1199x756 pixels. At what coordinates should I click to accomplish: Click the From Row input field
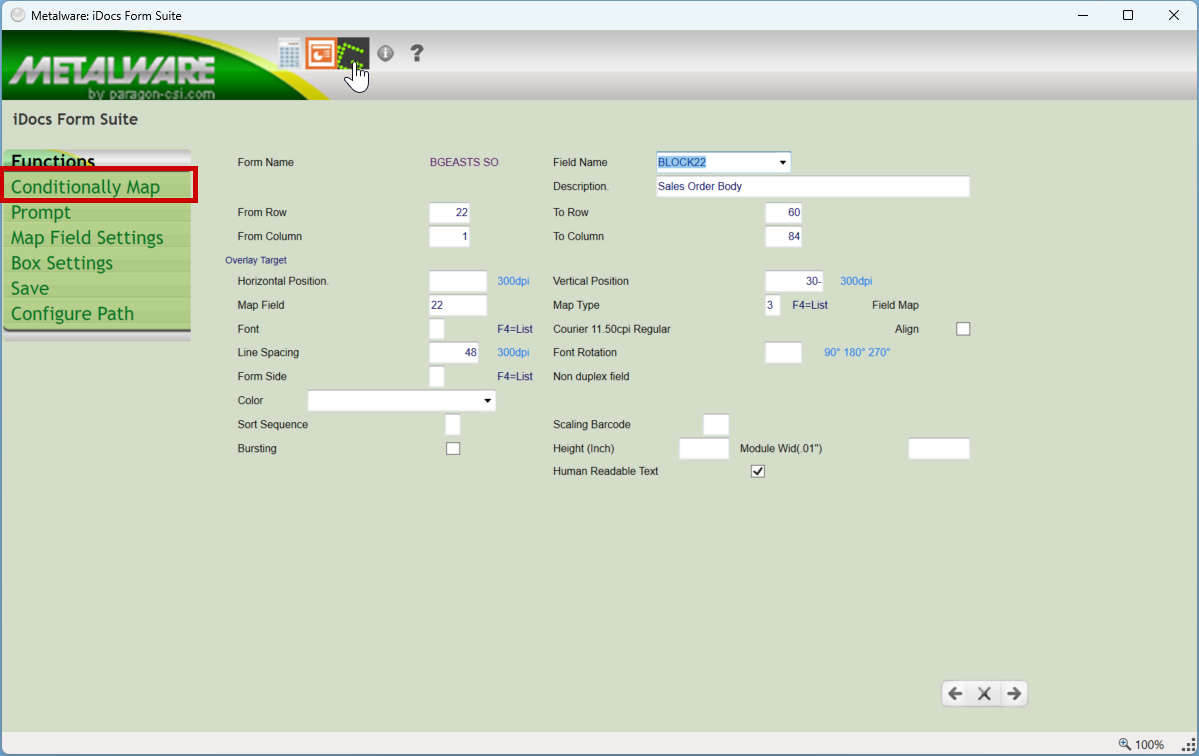point(450,213)
